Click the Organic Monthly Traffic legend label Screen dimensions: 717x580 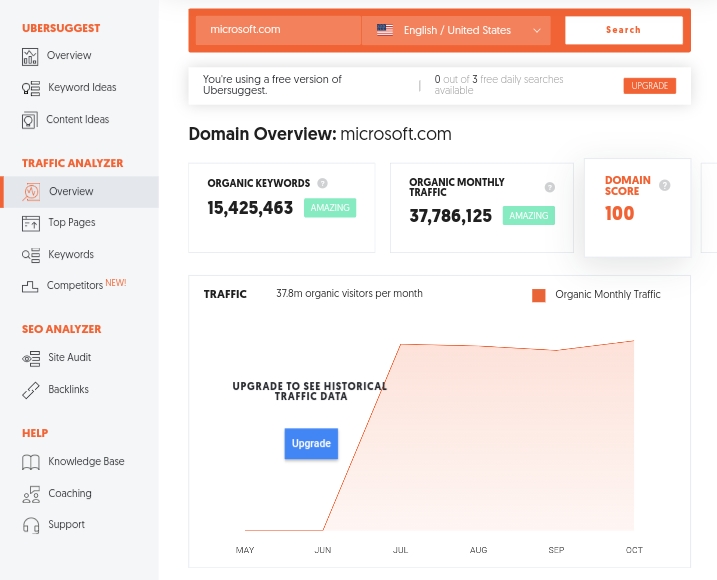(x=608, y=295)
